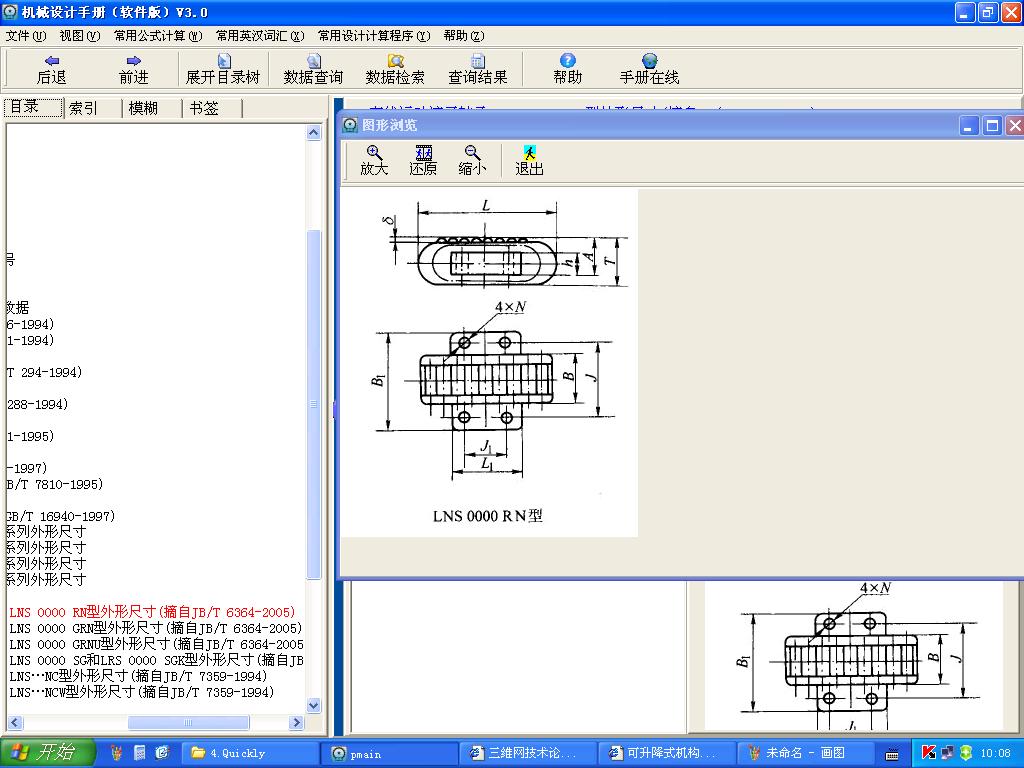Zoom out with 缩小 in the 图形浏览 window

tap(472, 160)
